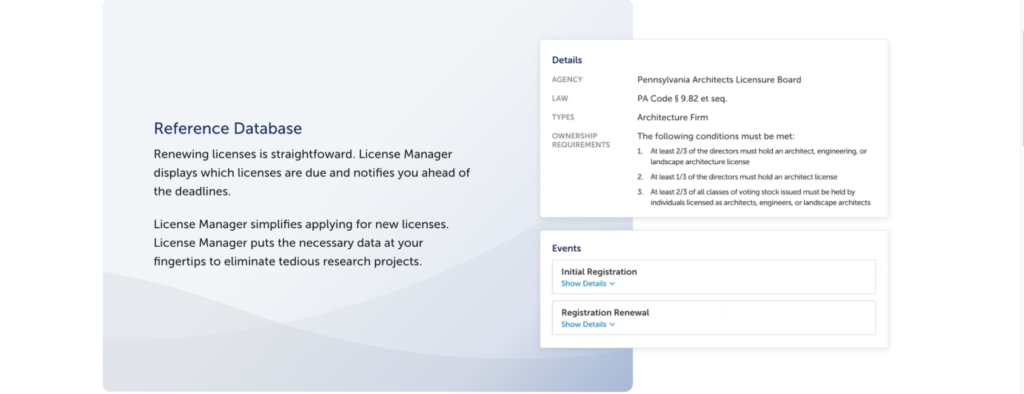Click the chevron beside Initial Registration's Show Details
The width and height of the screenshot is (1024, 394).
(612, 284)
